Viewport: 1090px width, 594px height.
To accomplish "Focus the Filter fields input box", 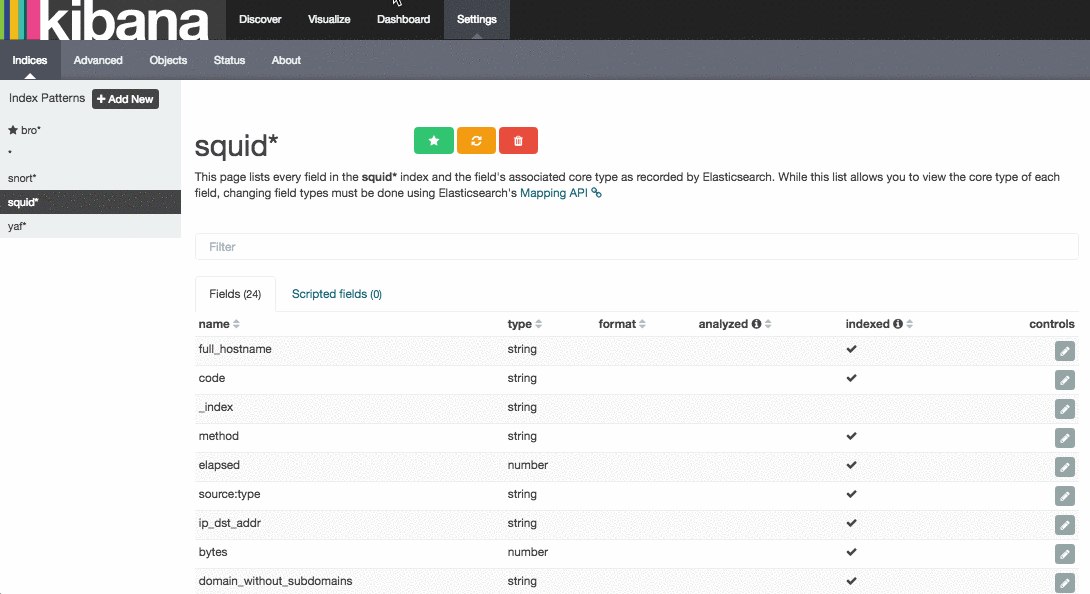I will click(636, 247).
